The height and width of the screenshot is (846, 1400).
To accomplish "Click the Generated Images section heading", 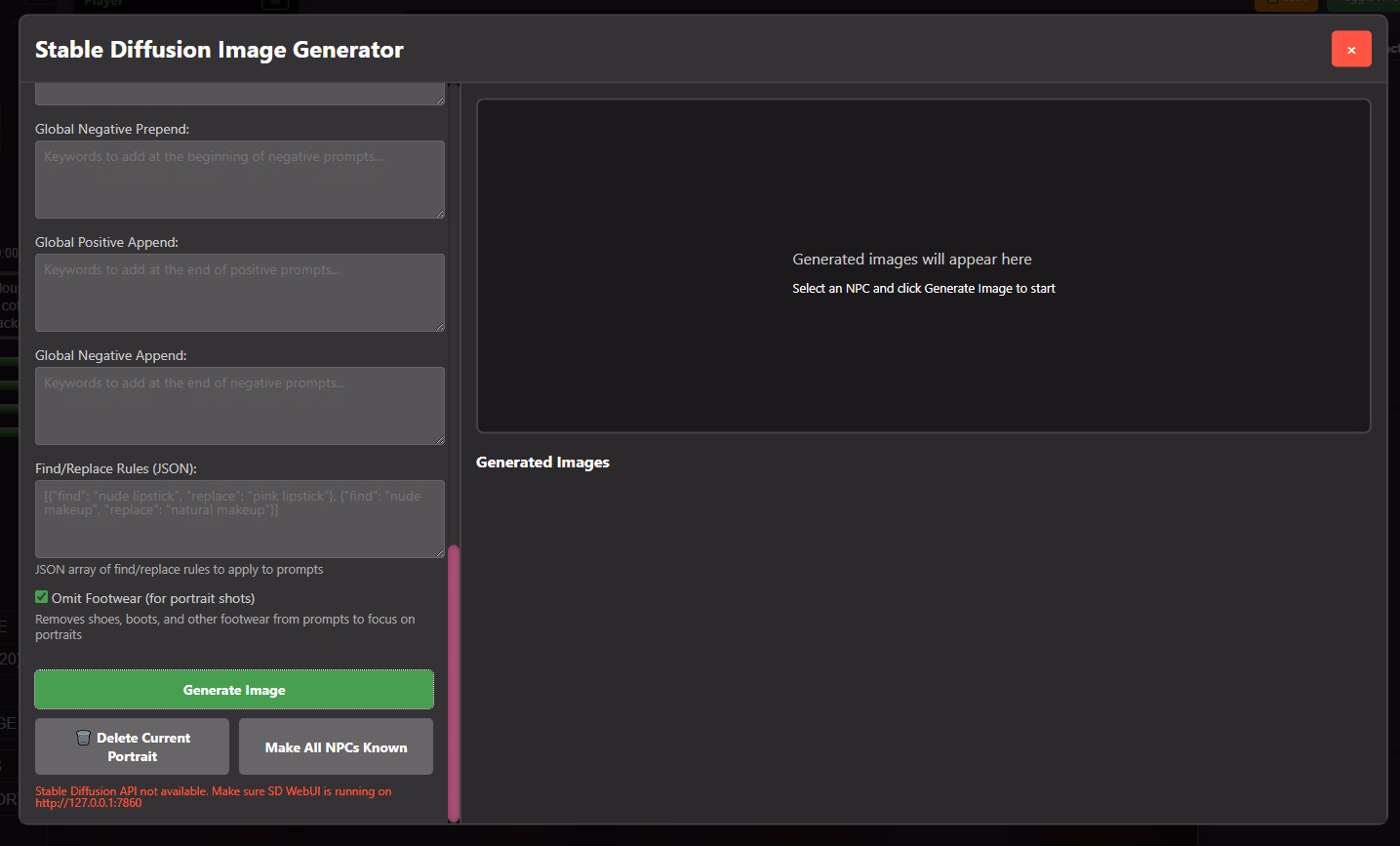I will 542,463.
